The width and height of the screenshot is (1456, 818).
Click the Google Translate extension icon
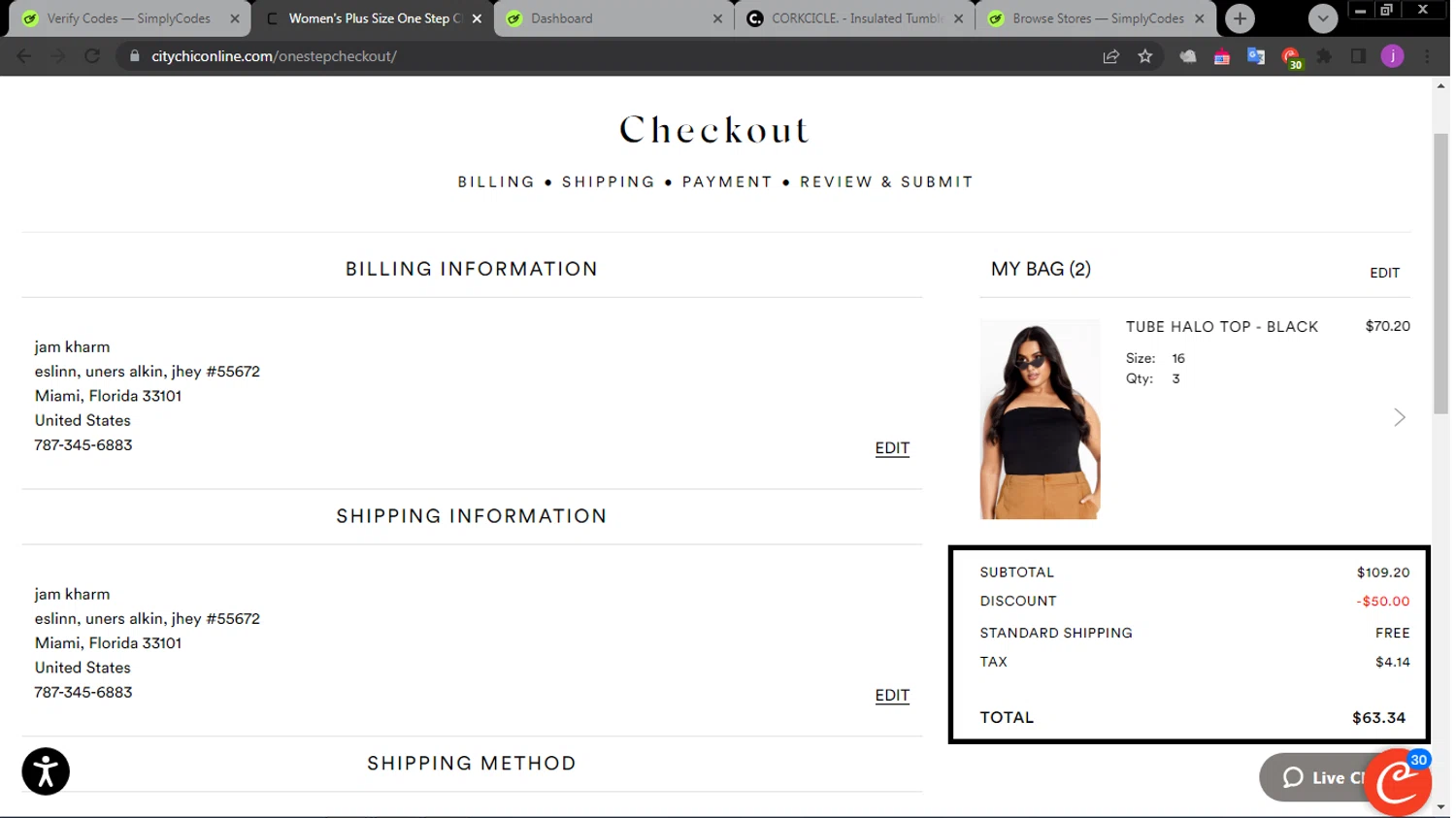pos(1256,56)
